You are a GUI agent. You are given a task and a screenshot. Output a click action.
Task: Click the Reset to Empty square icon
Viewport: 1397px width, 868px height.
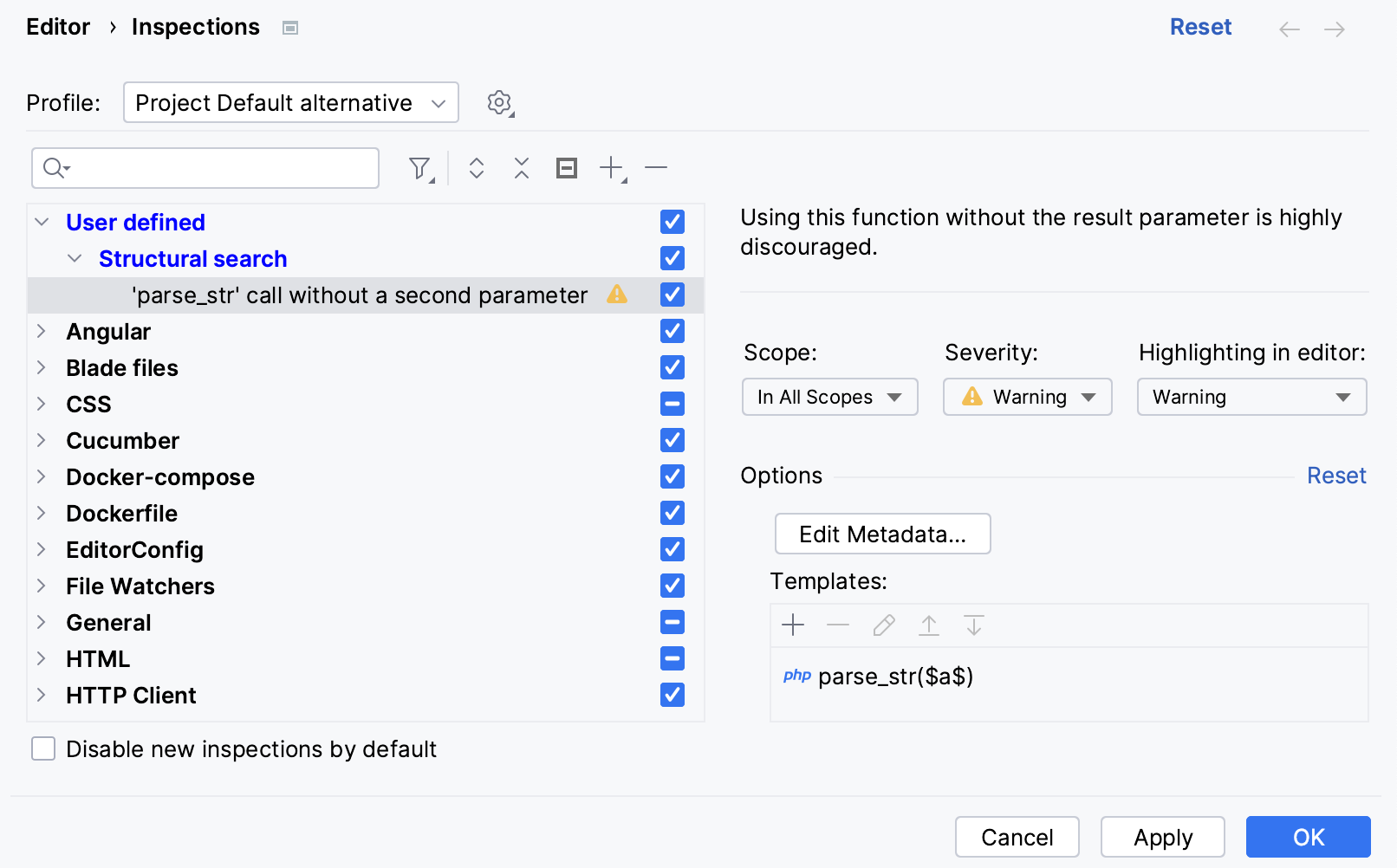567,168
